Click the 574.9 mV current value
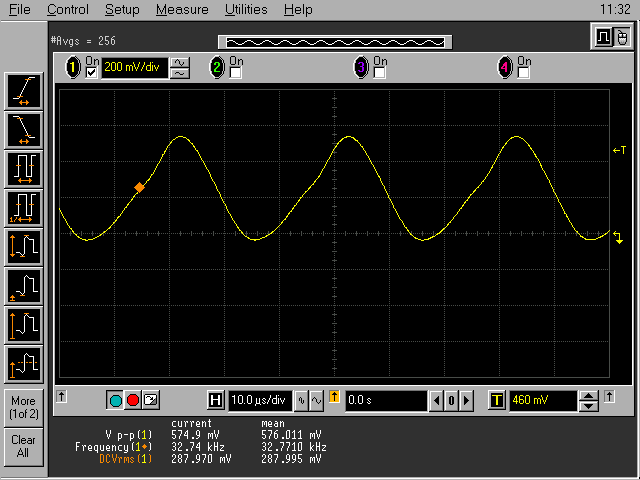Image resolution: width=640 pixels, height=480 pixels. [195, 435]
